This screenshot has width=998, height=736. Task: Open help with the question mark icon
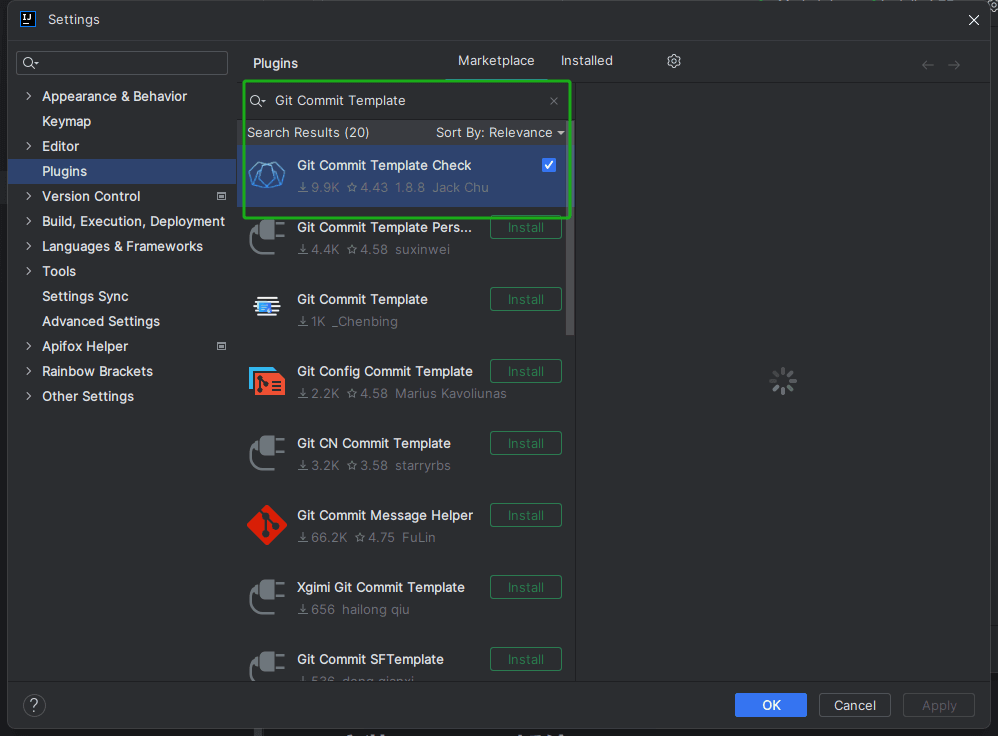[x=34, y=705]
